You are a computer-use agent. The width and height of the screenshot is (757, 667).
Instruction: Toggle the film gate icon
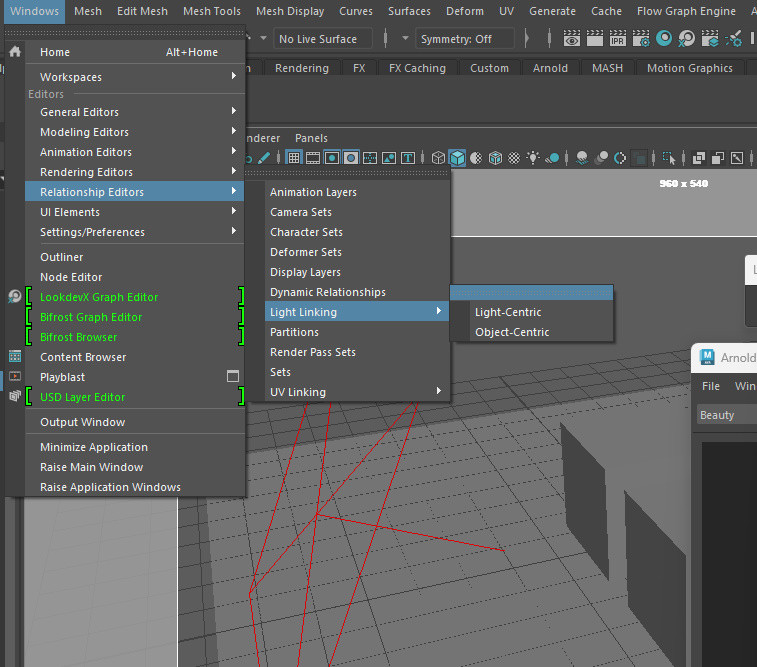pos(313,158)
